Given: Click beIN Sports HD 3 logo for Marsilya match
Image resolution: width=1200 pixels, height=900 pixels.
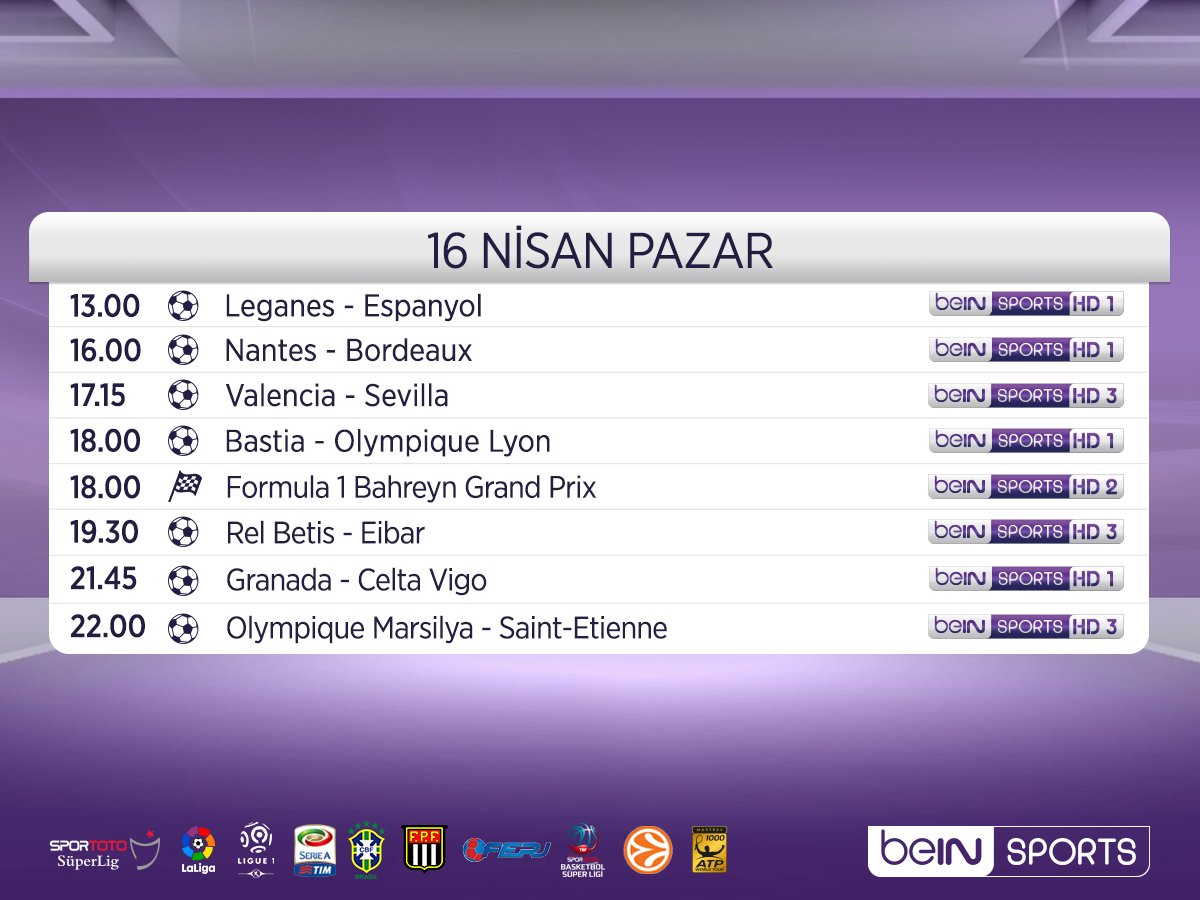Looking at the screenshot, I should pyautogui.click(x=1026, y=626).
